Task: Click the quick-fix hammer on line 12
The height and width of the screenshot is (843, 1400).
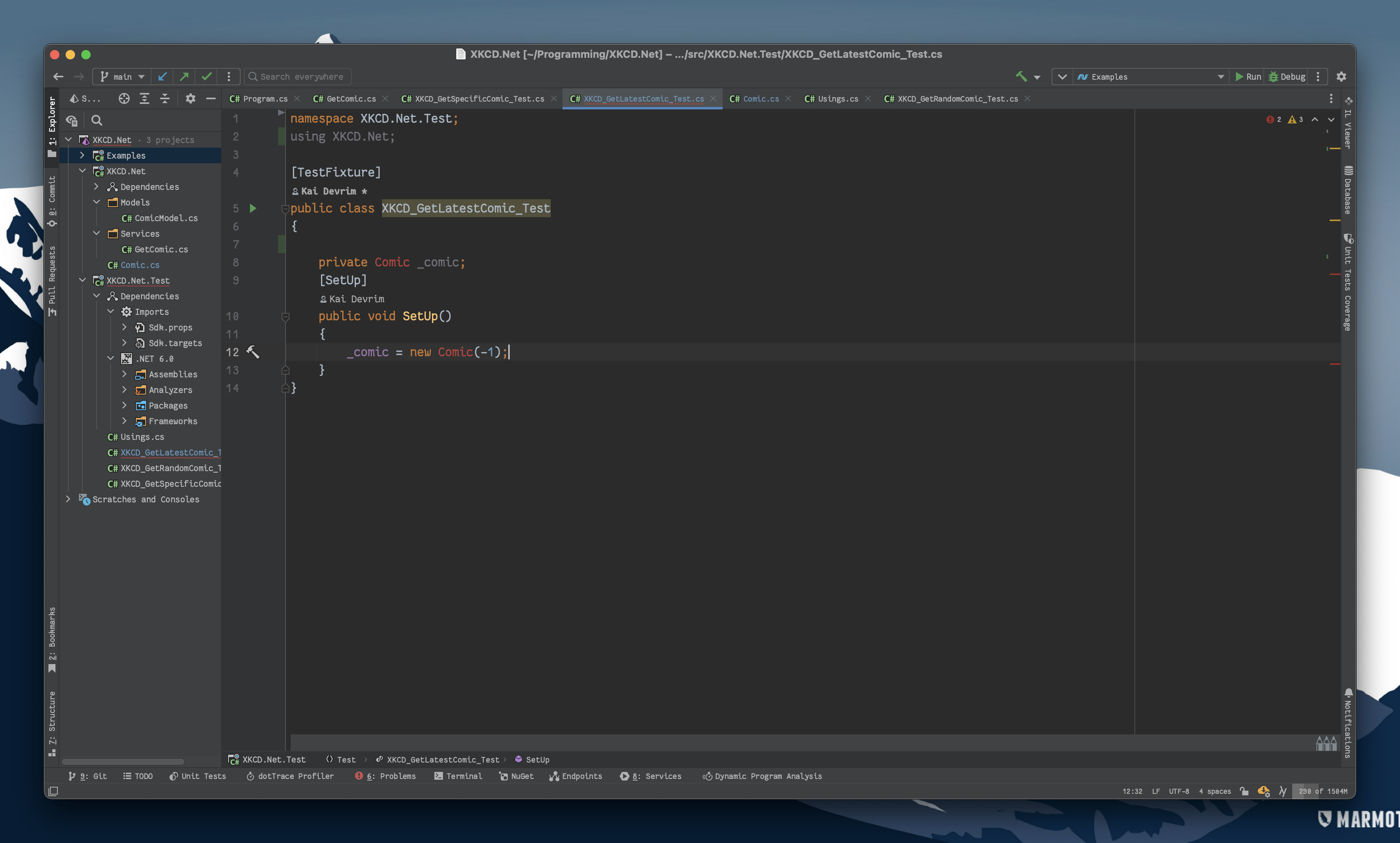Action: point(253,352)
